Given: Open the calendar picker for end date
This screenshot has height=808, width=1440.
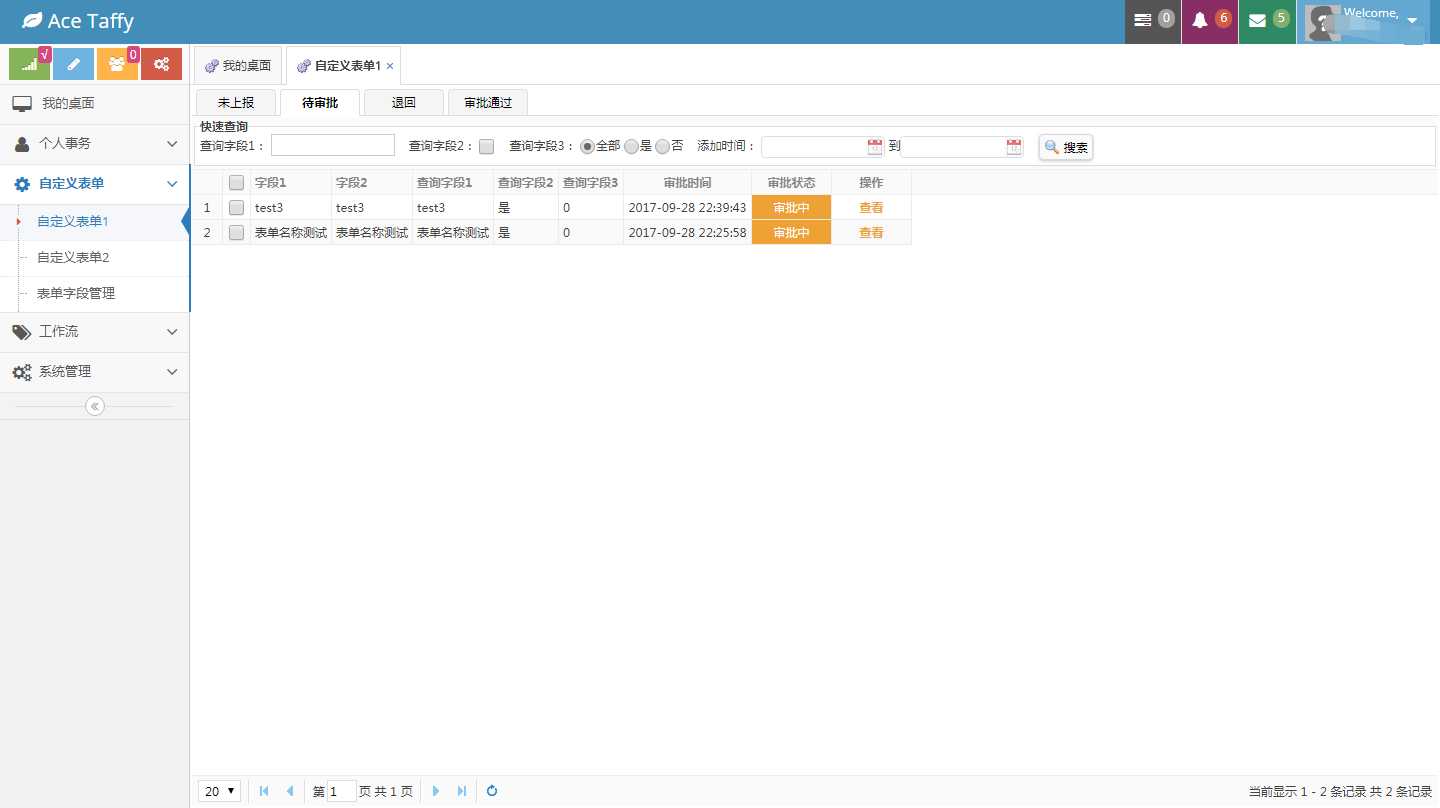Looking at the screenshot, I should pos(1014,147).
